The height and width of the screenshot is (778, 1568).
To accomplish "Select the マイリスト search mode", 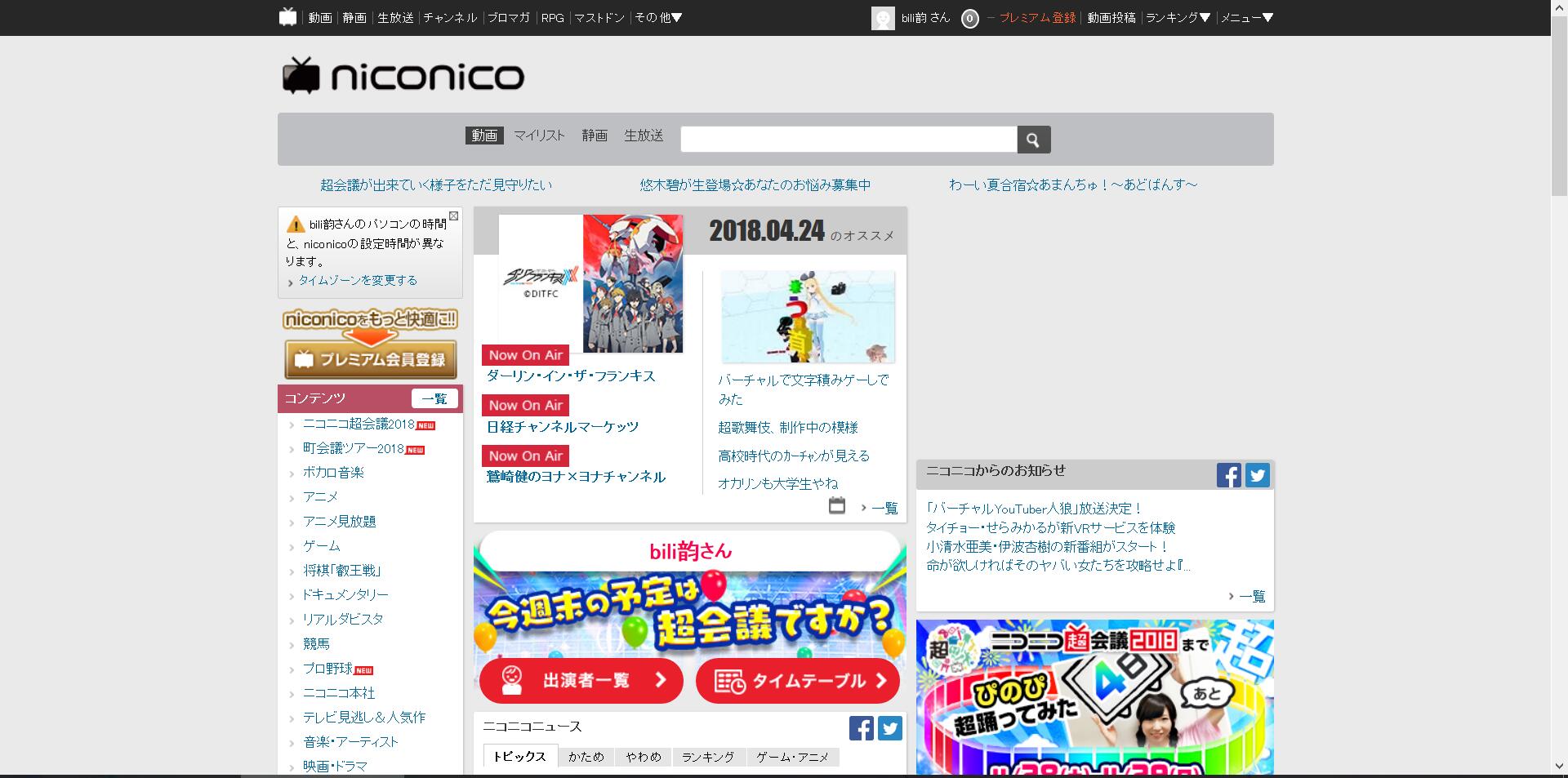I will point(539,136).
